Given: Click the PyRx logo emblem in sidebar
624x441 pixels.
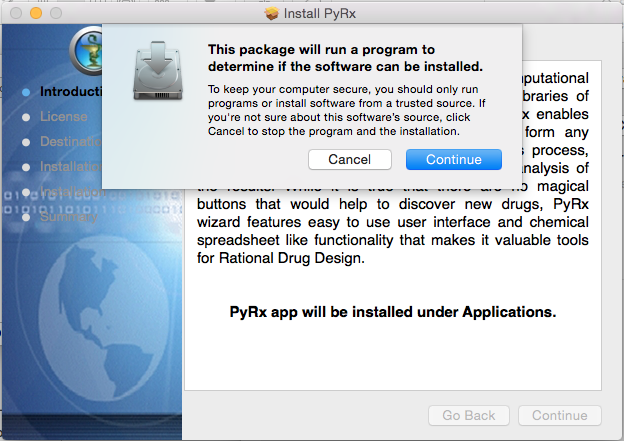Looking at the screenshot, I should point(86,51).
